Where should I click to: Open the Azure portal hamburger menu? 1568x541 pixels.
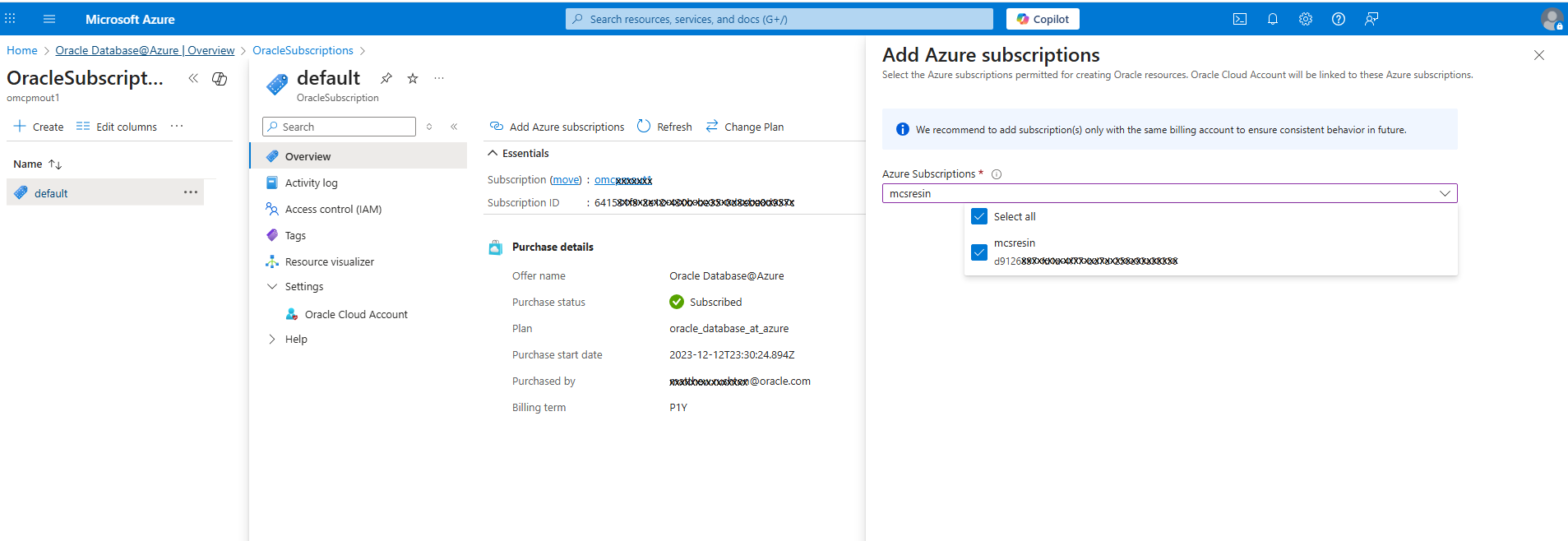coord(49,19)
